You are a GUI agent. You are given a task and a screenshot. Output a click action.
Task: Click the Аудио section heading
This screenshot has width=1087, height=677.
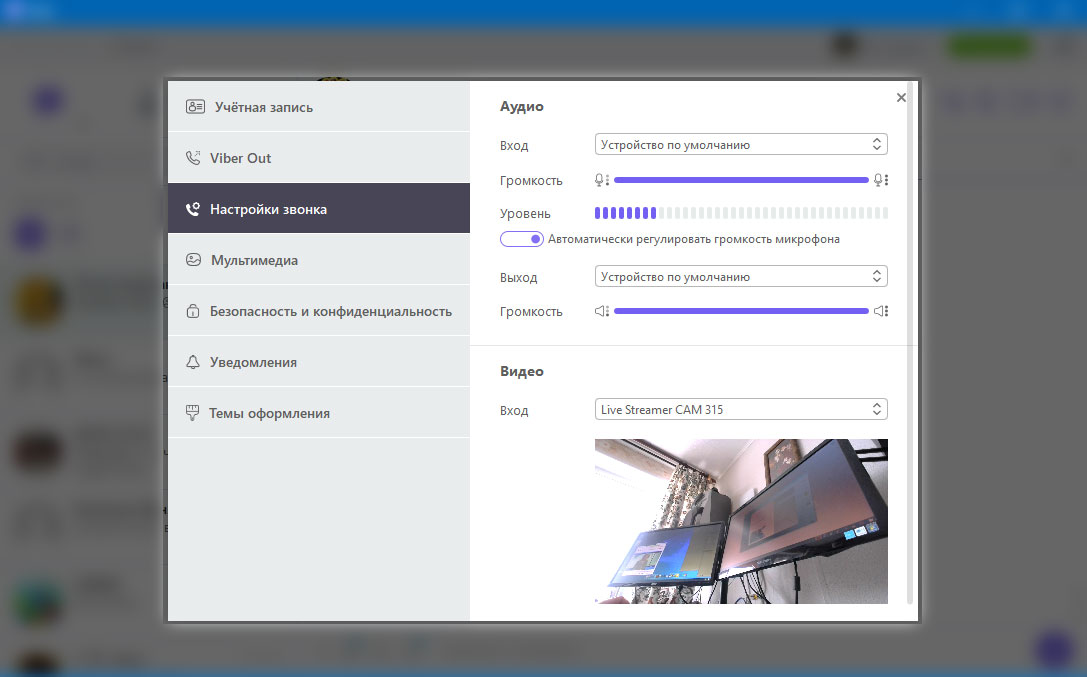point(521,106)
